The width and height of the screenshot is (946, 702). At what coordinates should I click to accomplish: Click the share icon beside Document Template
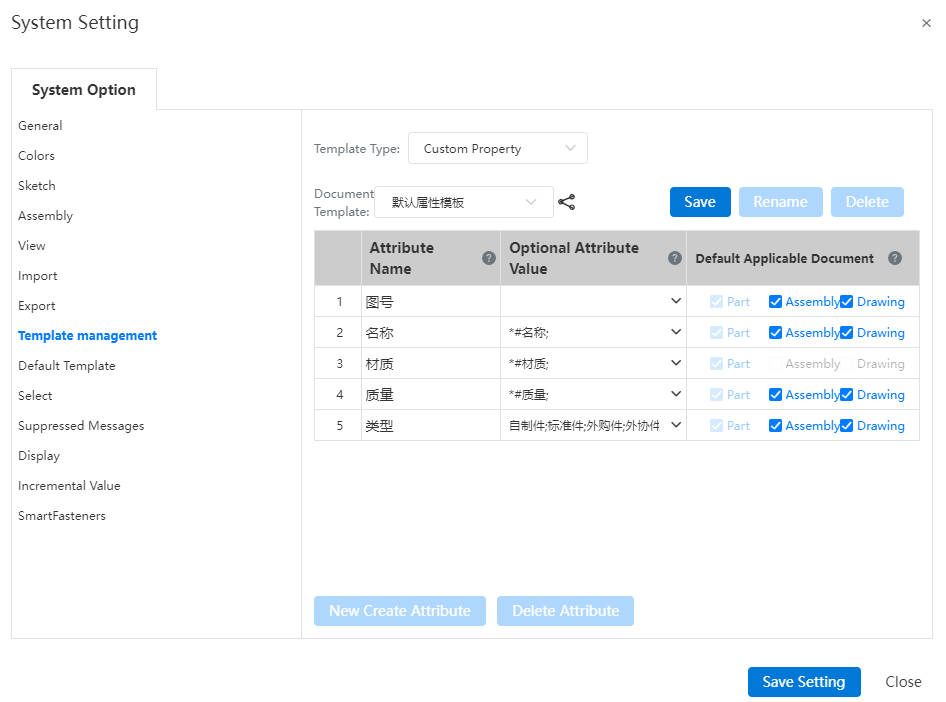566,202
